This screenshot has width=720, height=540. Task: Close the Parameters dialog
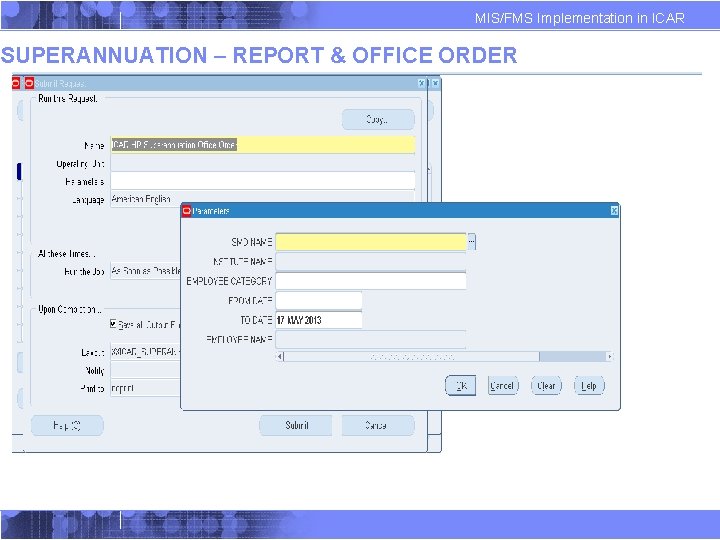coord(614,211)
